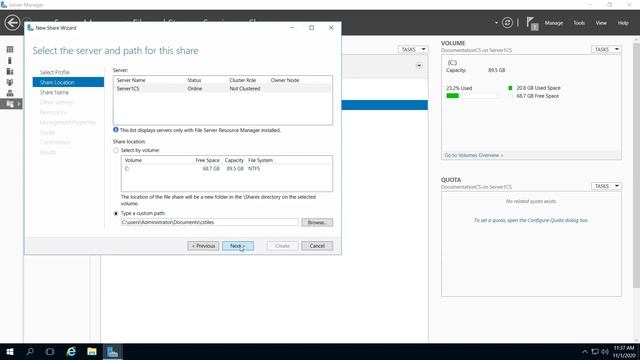Click the volume usage progress bar
640x360 pixels.
(x=472, y=96)
